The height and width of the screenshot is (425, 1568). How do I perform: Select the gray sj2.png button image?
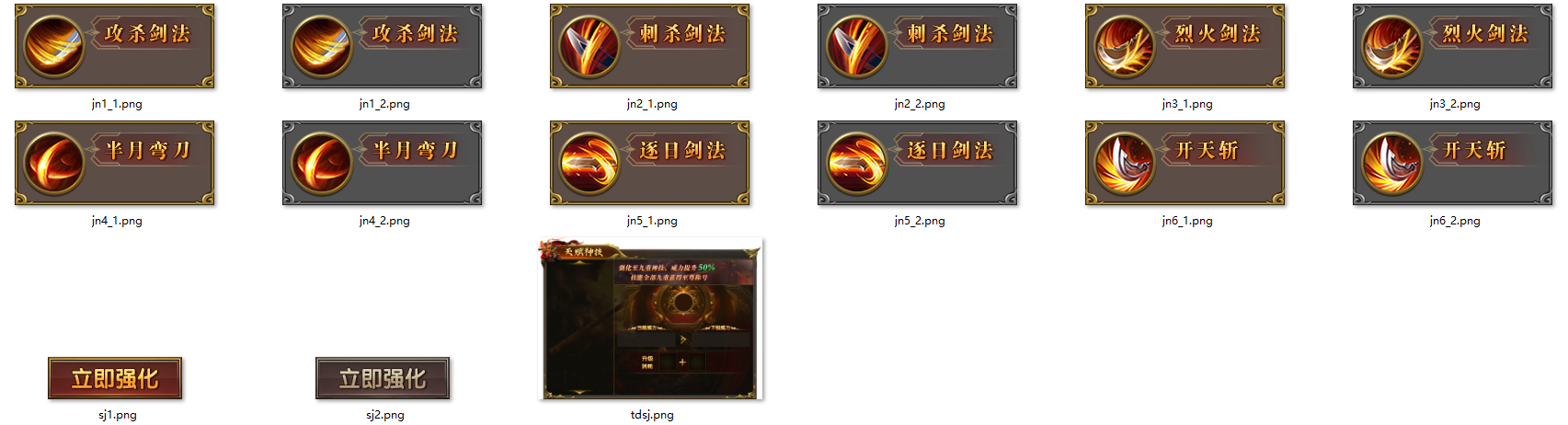pyautogui.click(x=383, y=378)
